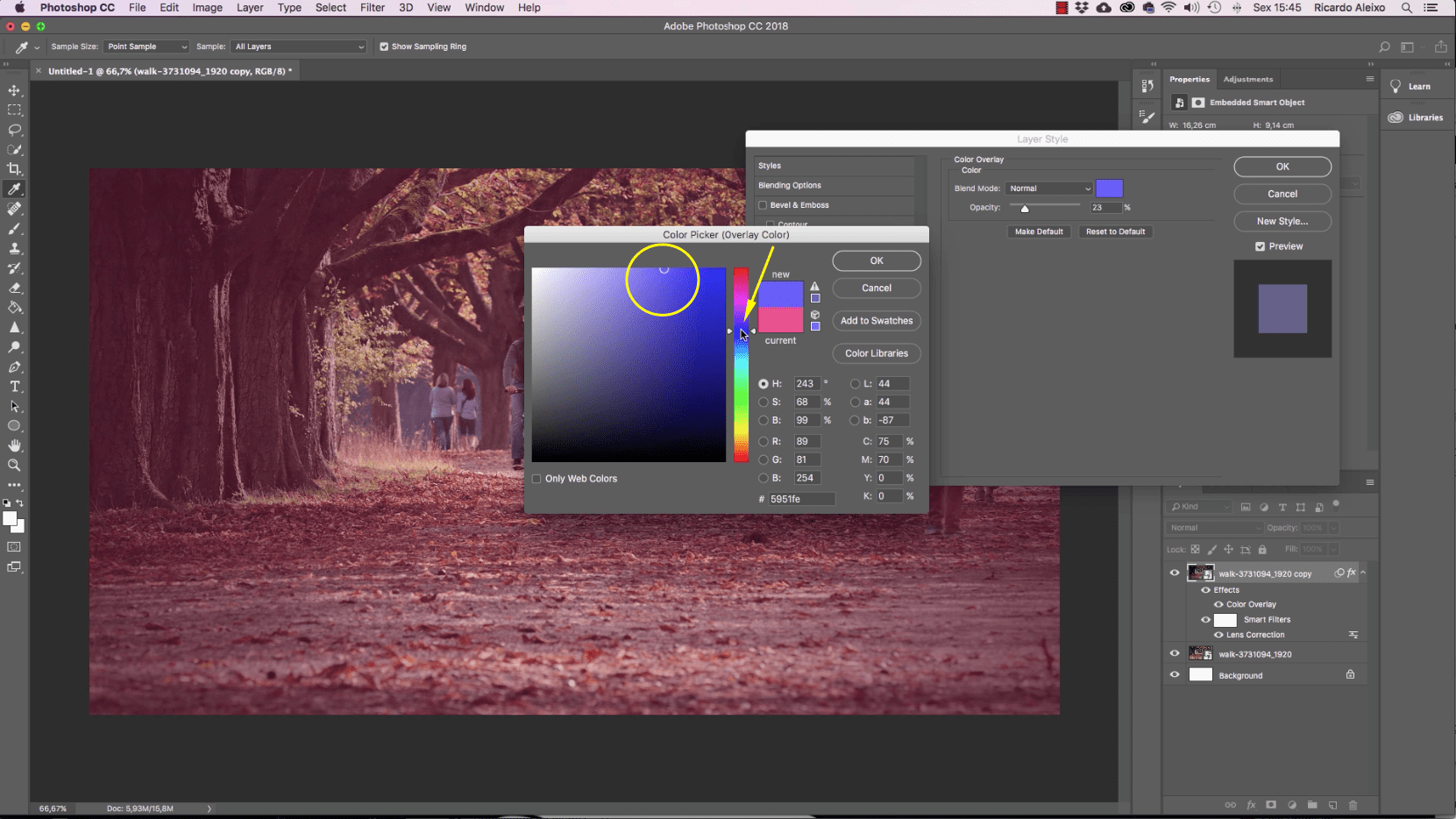Select the Ellipse shape tool

pos(14,426)
